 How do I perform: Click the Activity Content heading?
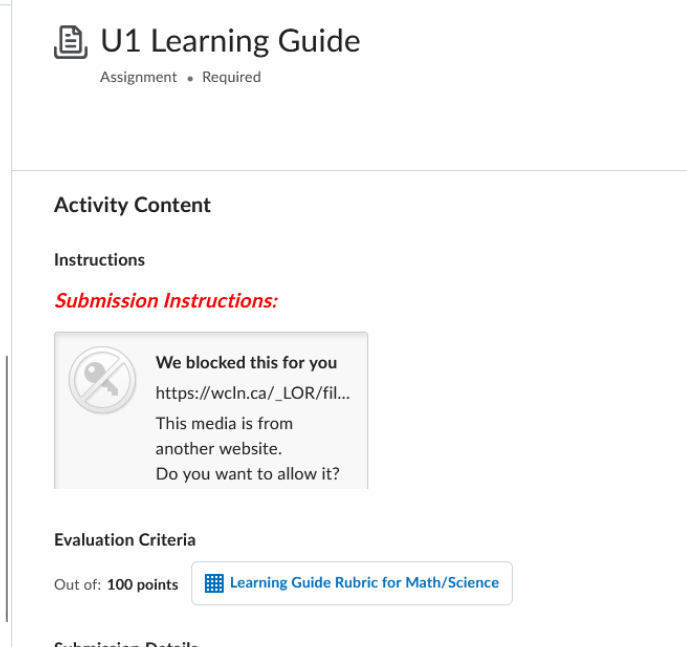[x=132, y=205]
